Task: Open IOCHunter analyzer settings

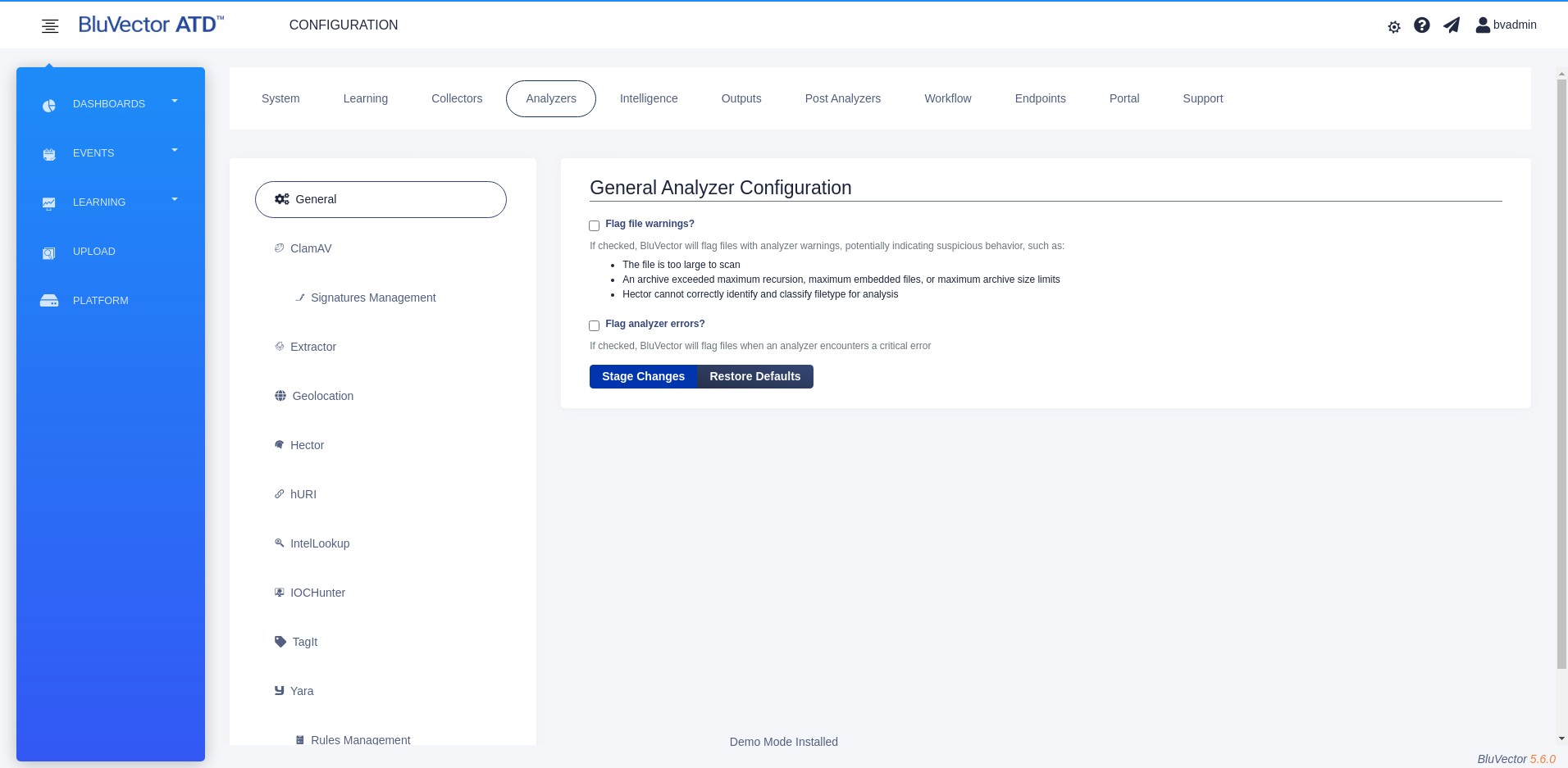Action: pos(318,593)
